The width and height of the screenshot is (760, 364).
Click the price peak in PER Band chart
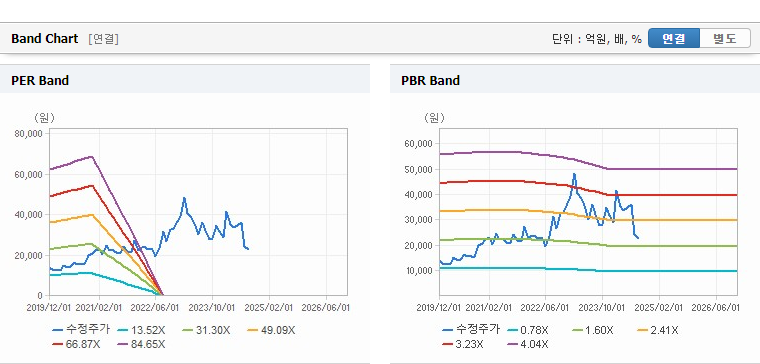pyautogui.click(x=184, y=198)
